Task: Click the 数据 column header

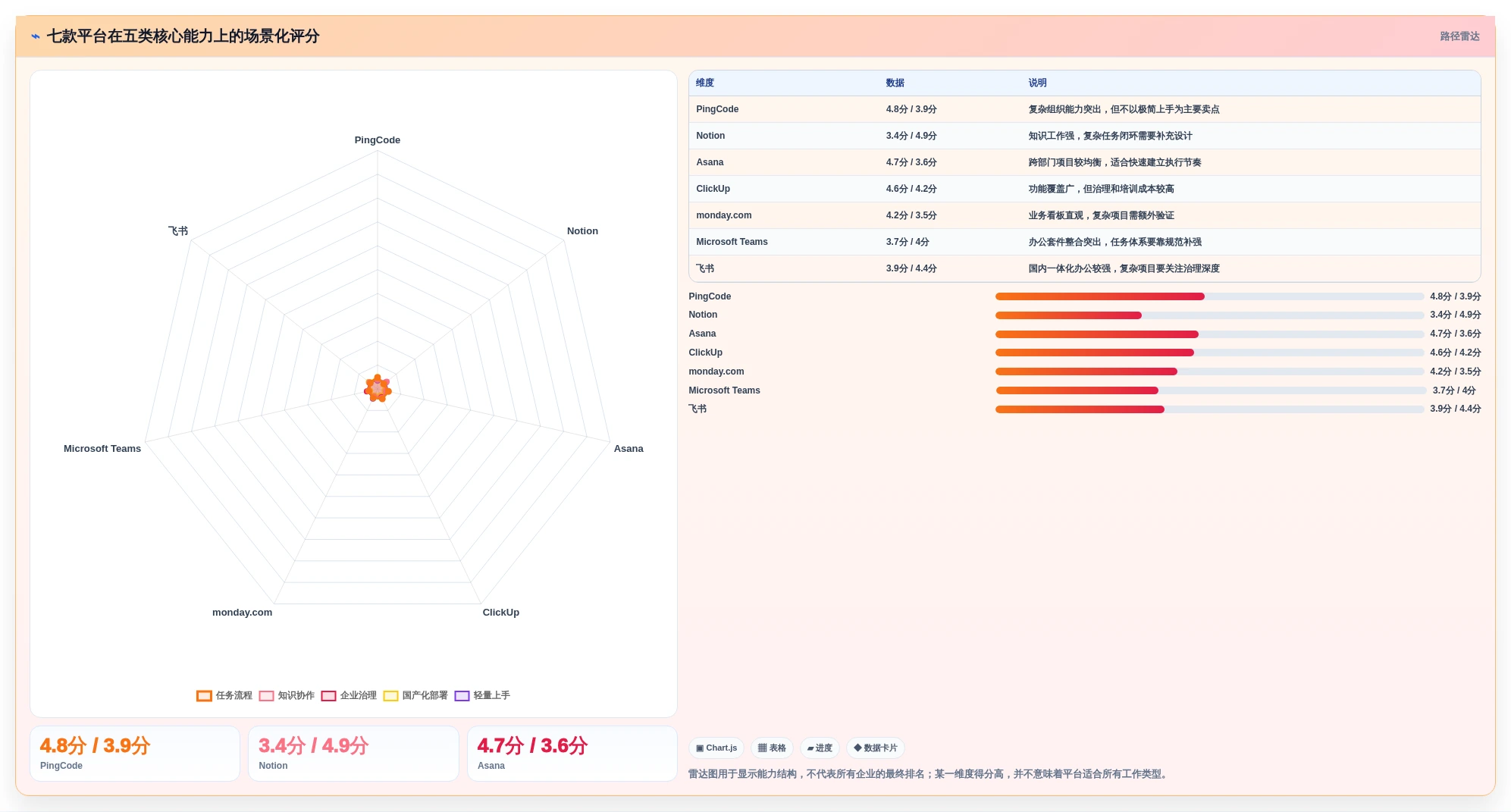Action: [895, 83]
